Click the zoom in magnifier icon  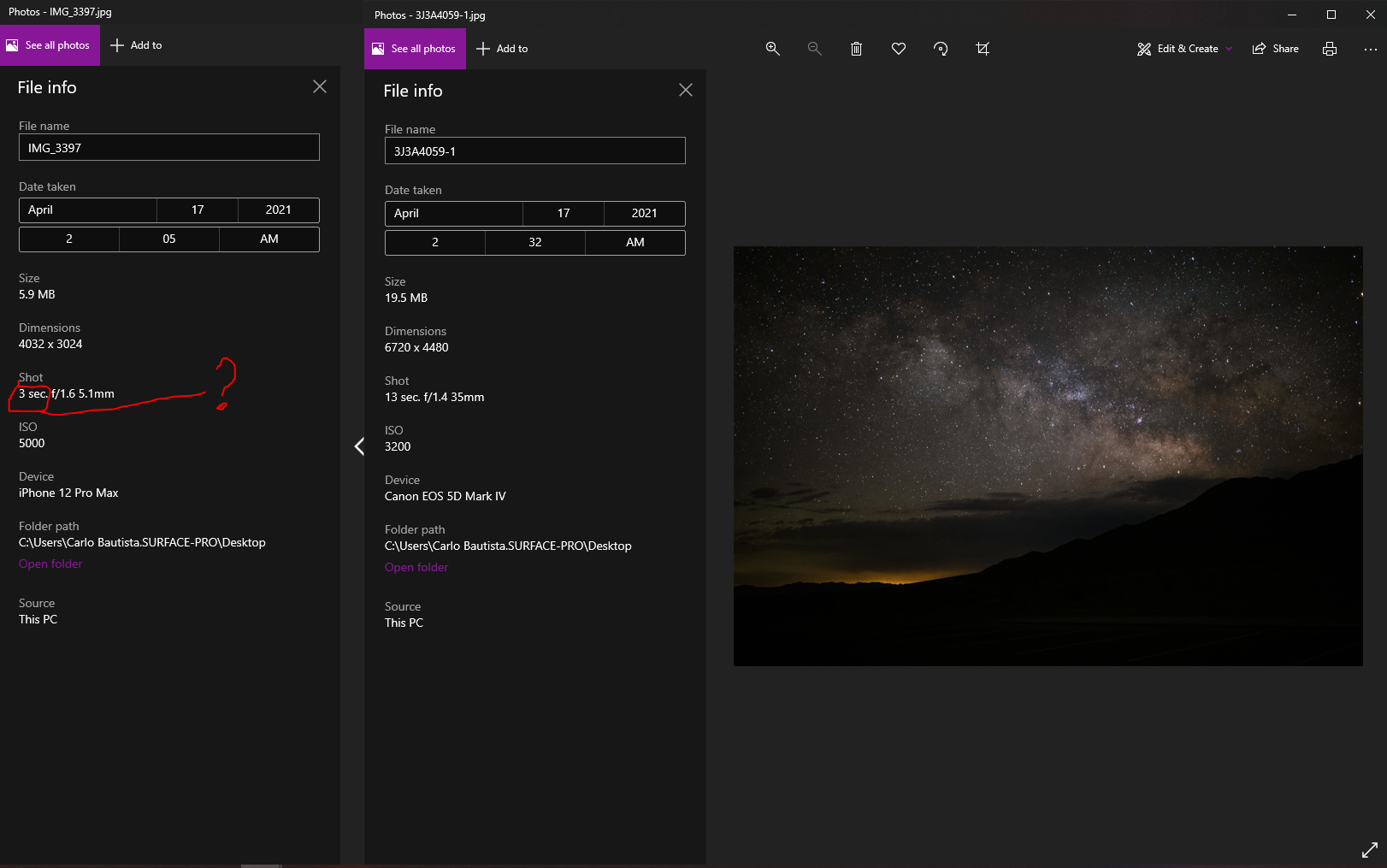point(772,49)
